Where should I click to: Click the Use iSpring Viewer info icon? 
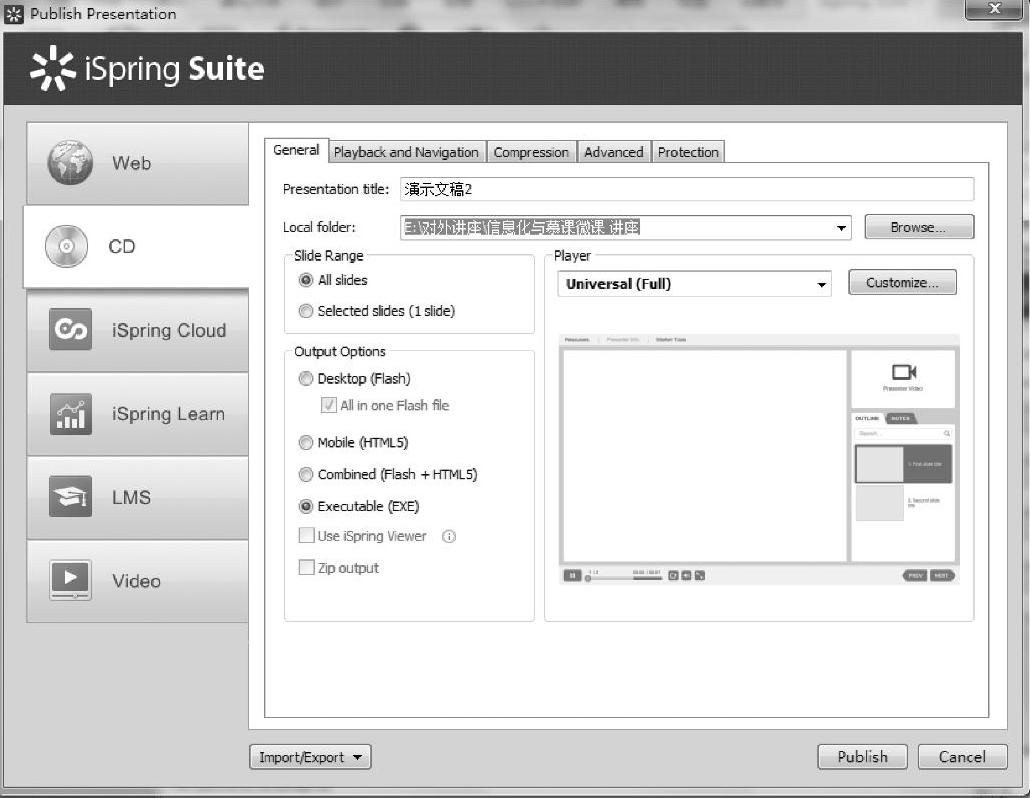(x=449, y=537)
